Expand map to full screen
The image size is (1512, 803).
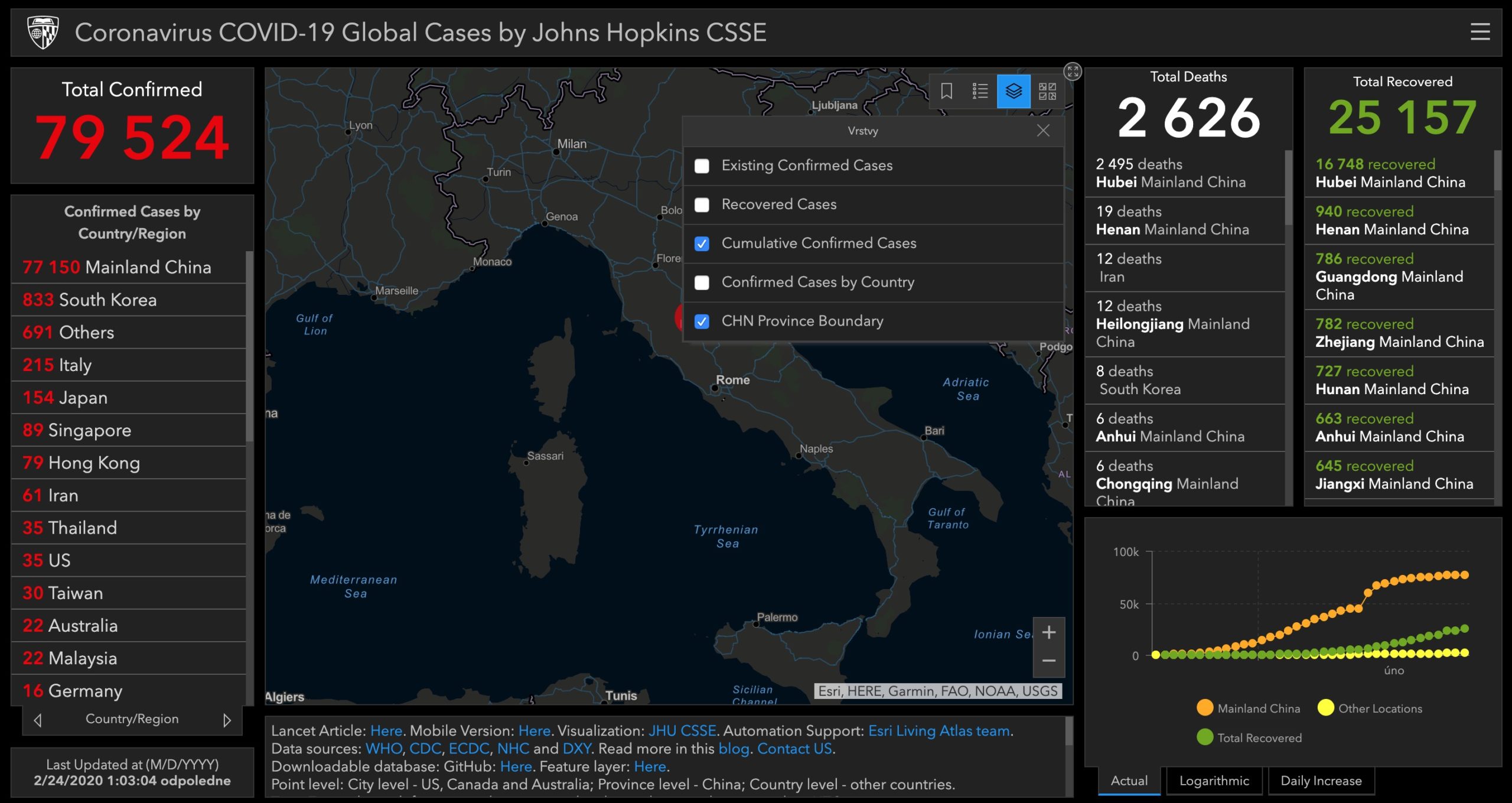tap(1073, 72)
